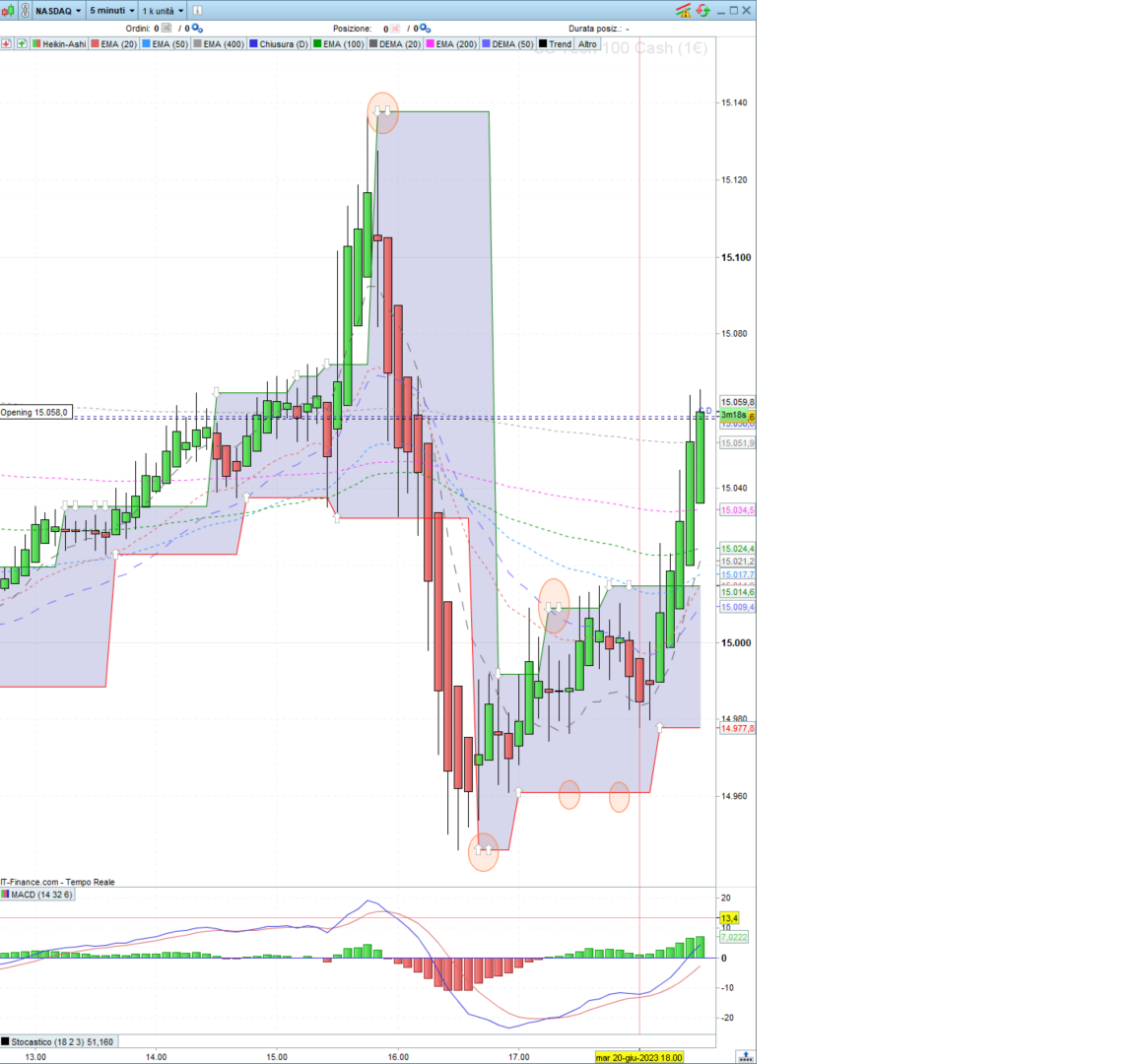Viewport: 1135px width, 1064px height.
Task: Open the Altro indicators button
Action: [587, 44]
